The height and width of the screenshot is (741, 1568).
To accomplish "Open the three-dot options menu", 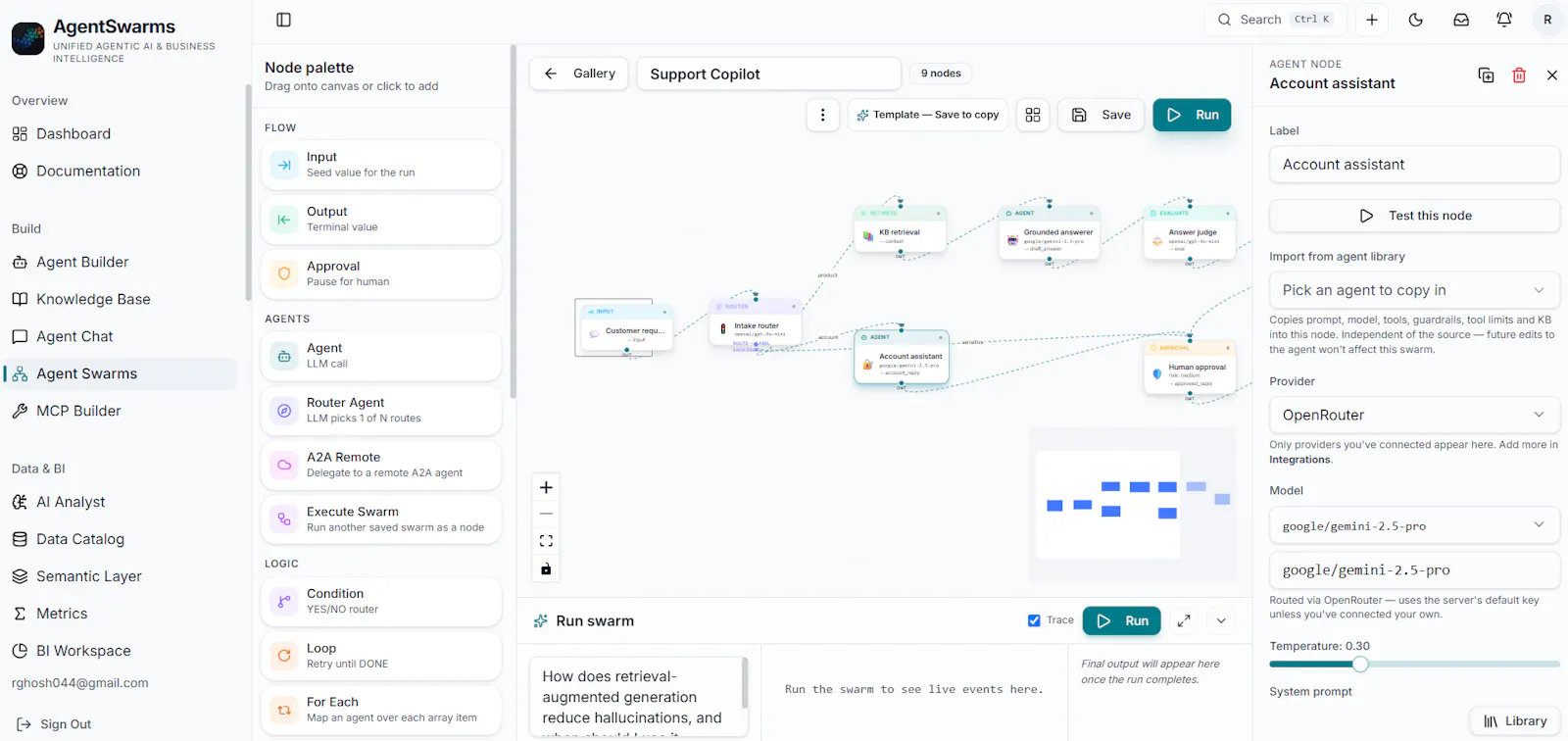I will [x=822, y=115].
